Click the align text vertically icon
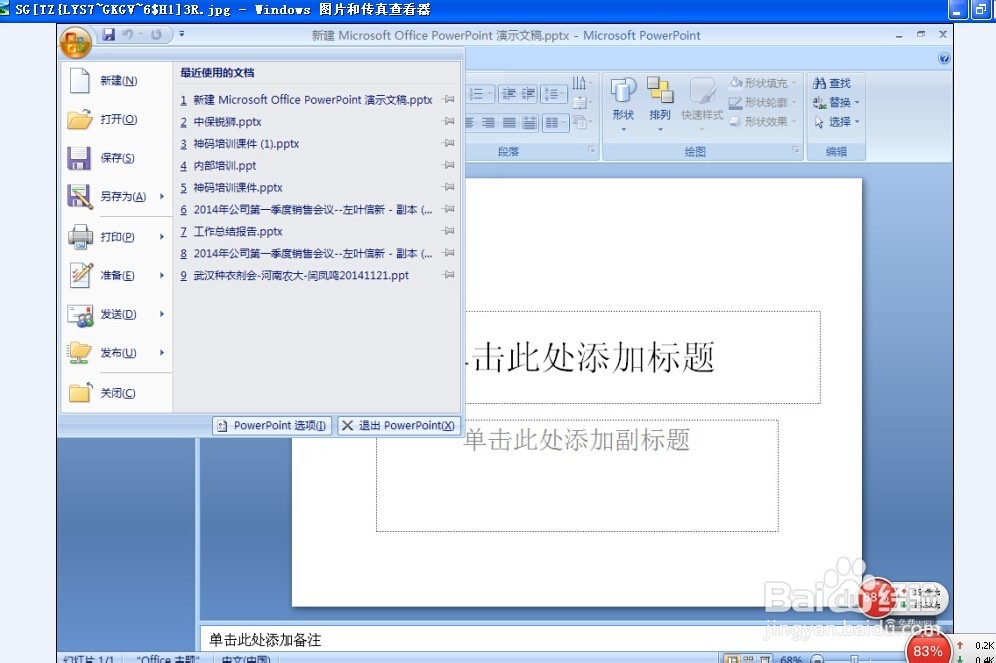 (579, 102)
